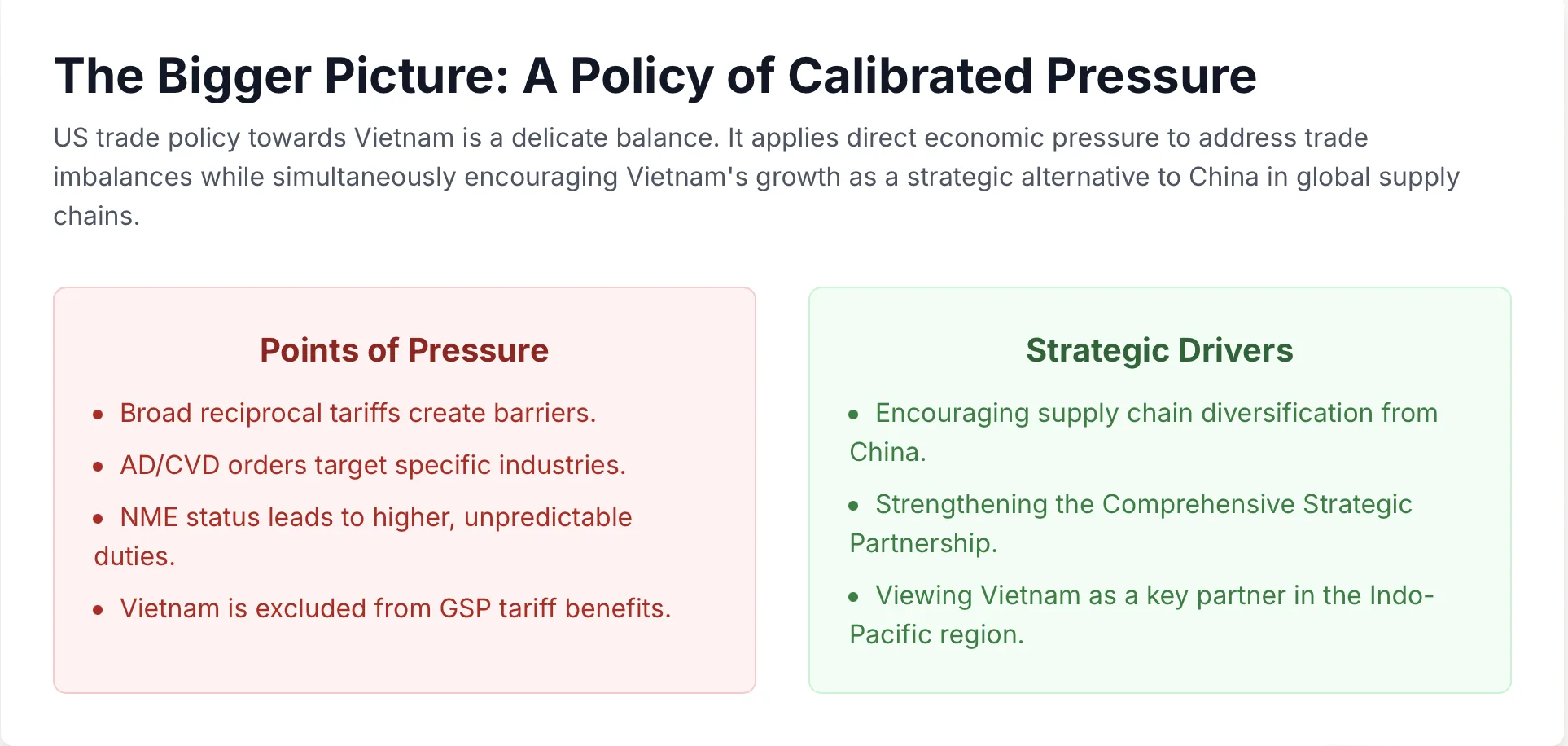The height and width of the screenshot is (746, 1568).
Task: Click the NME status bullet line
Action: point(363,537)
